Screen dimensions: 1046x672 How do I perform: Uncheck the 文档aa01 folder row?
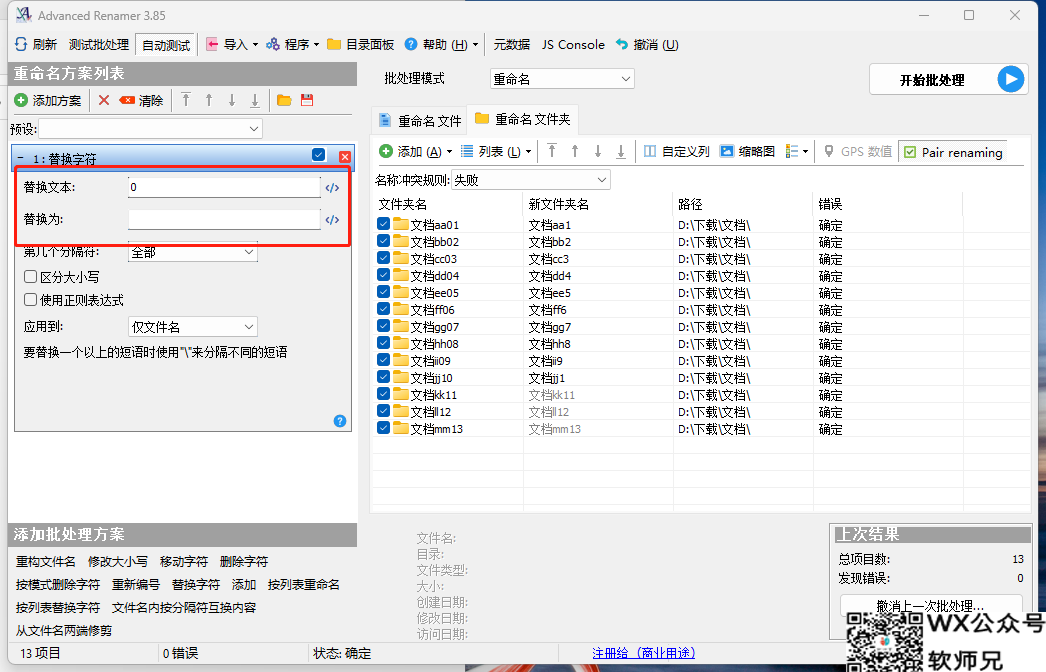point(384,224)
